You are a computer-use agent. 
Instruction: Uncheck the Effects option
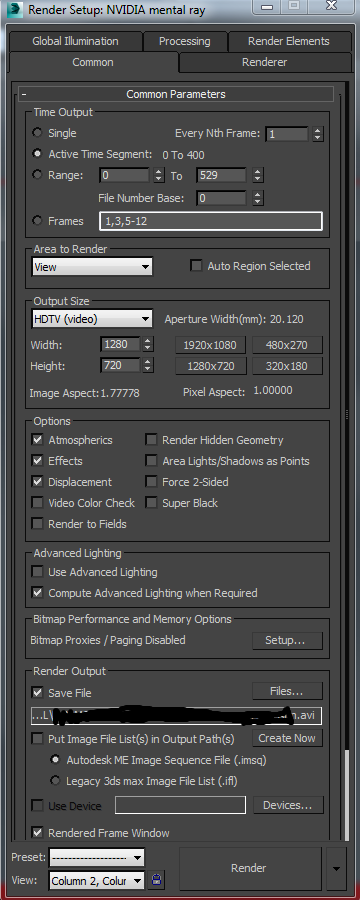point(37,461)
